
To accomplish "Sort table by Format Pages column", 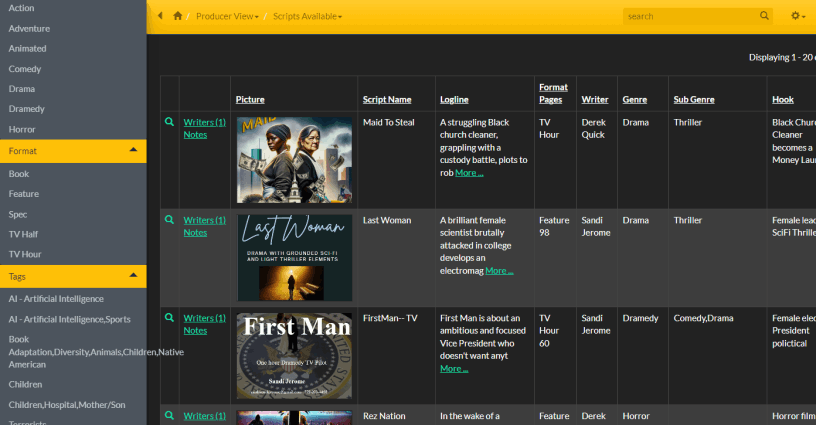I will [553, 93].
